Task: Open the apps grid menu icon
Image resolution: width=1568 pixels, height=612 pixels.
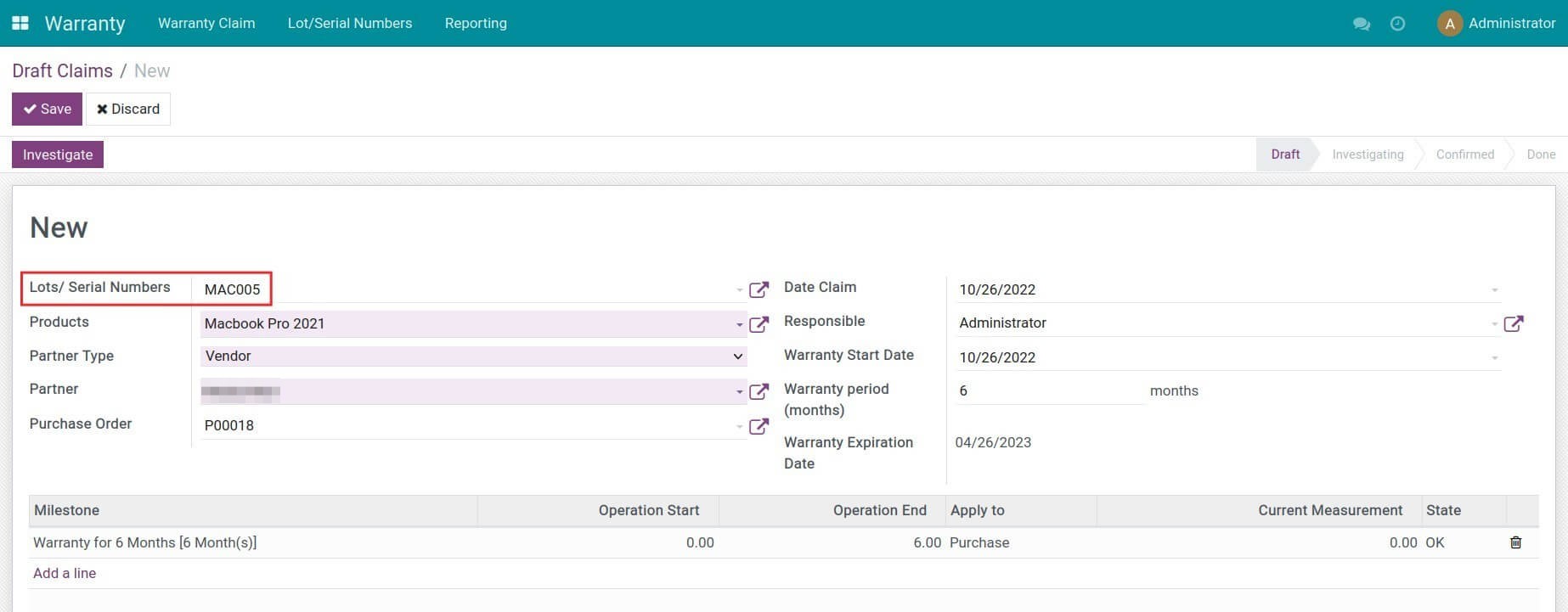Action: click(x=20, y=23)
